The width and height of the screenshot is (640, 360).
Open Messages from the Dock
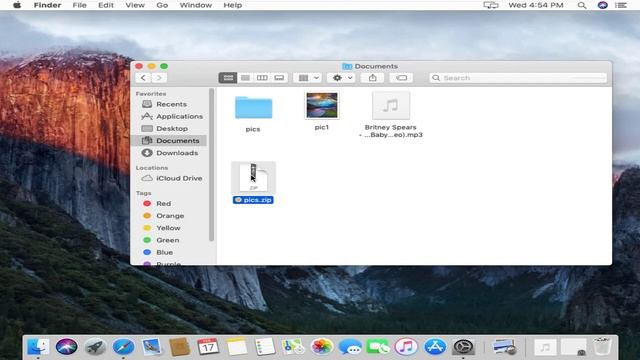(x=350, y=347)
